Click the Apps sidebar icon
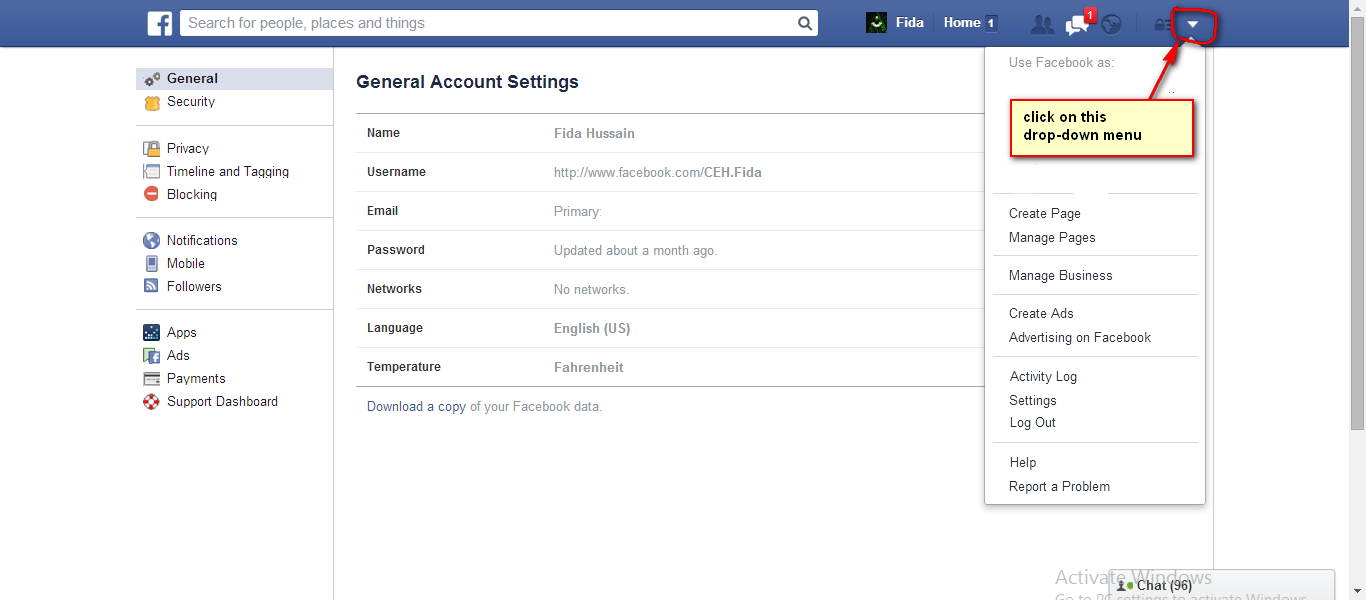 click(152, 332)
